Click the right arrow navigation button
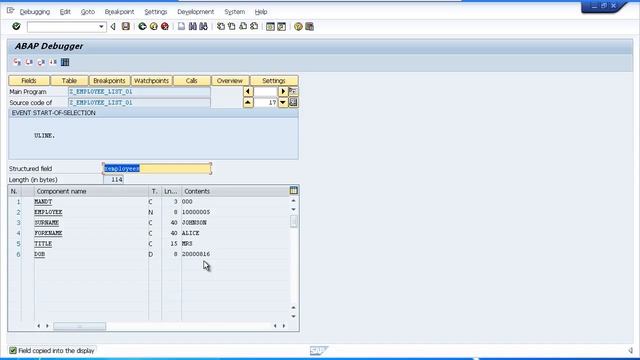The width and height of the screenshot is (640, 360). click(283, 91)
